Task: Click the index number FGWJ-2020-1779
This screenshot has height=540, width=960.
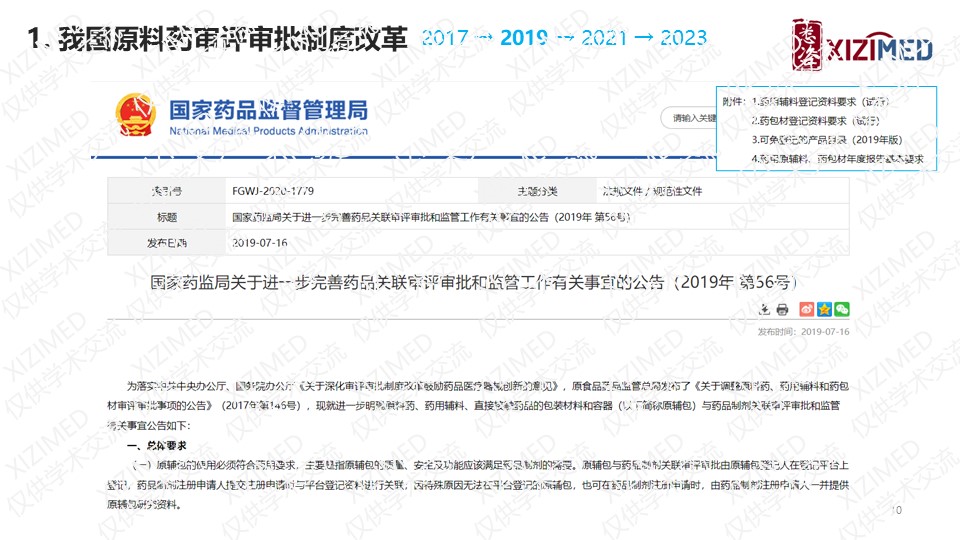Action: coord(274,191)
